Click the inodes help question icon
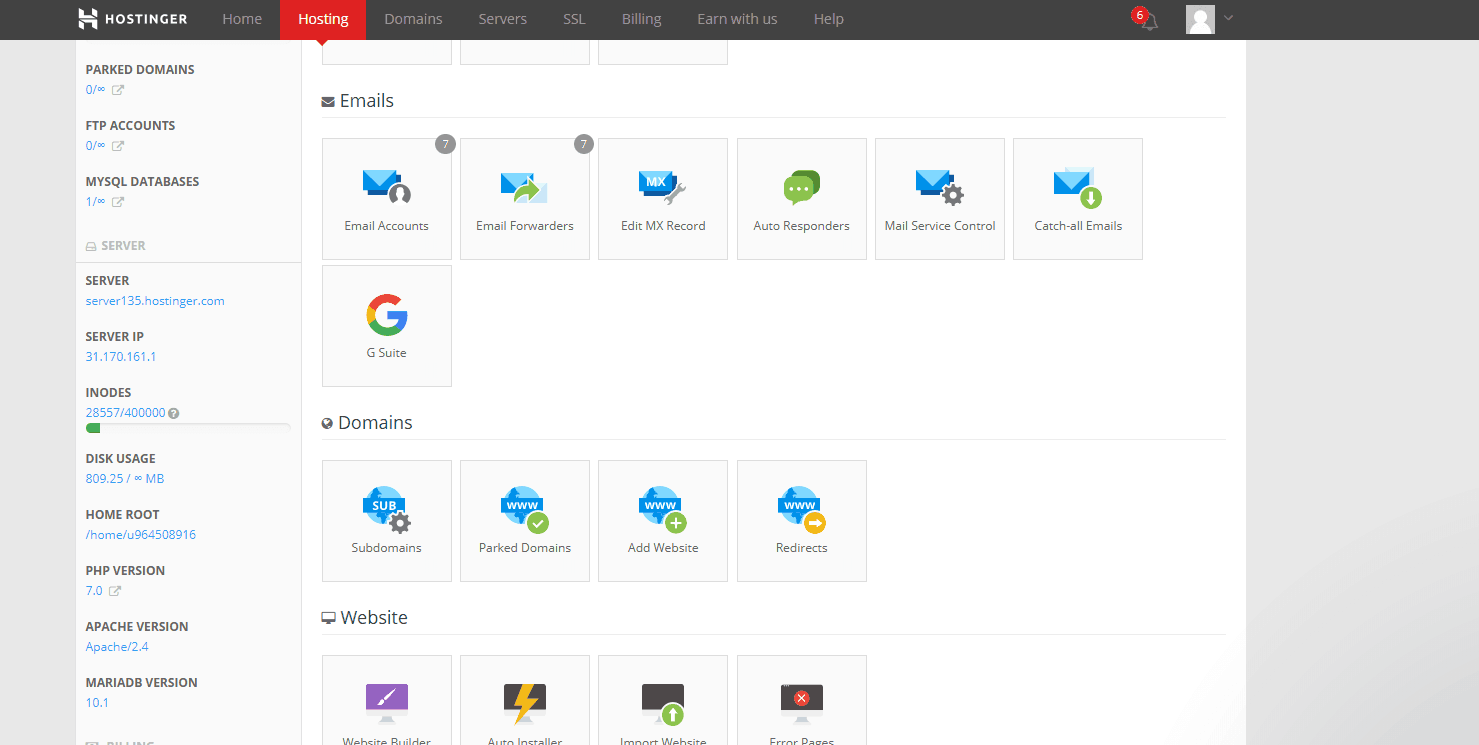The height and width of the screenshot is (745, 1479). 174,413
